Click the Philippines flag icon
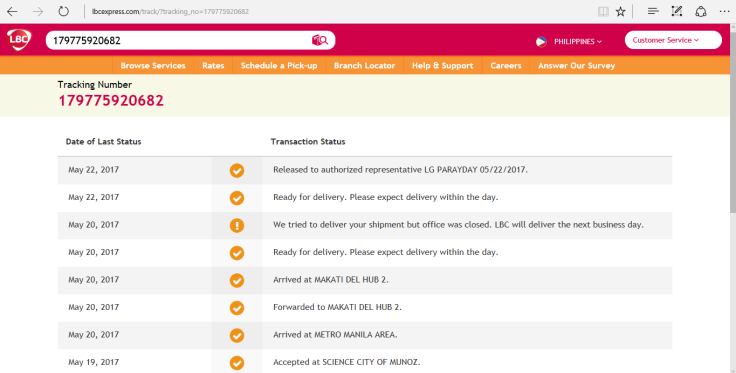 coord(541,41)
